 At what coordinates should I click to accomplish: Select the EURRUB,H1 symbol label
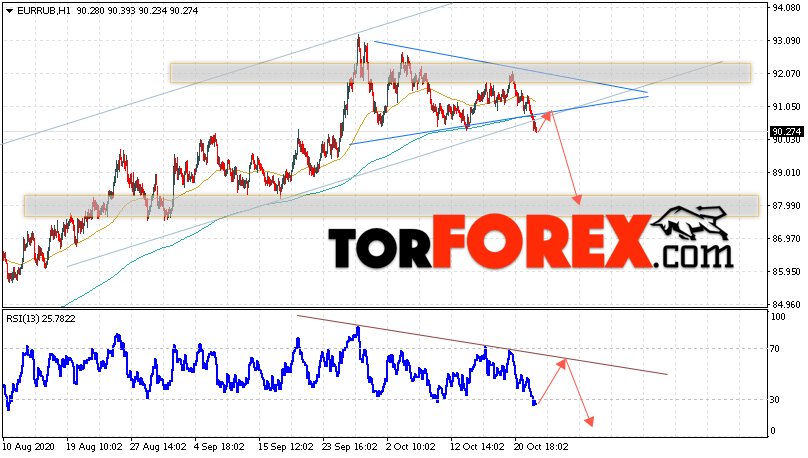point(44,11)
